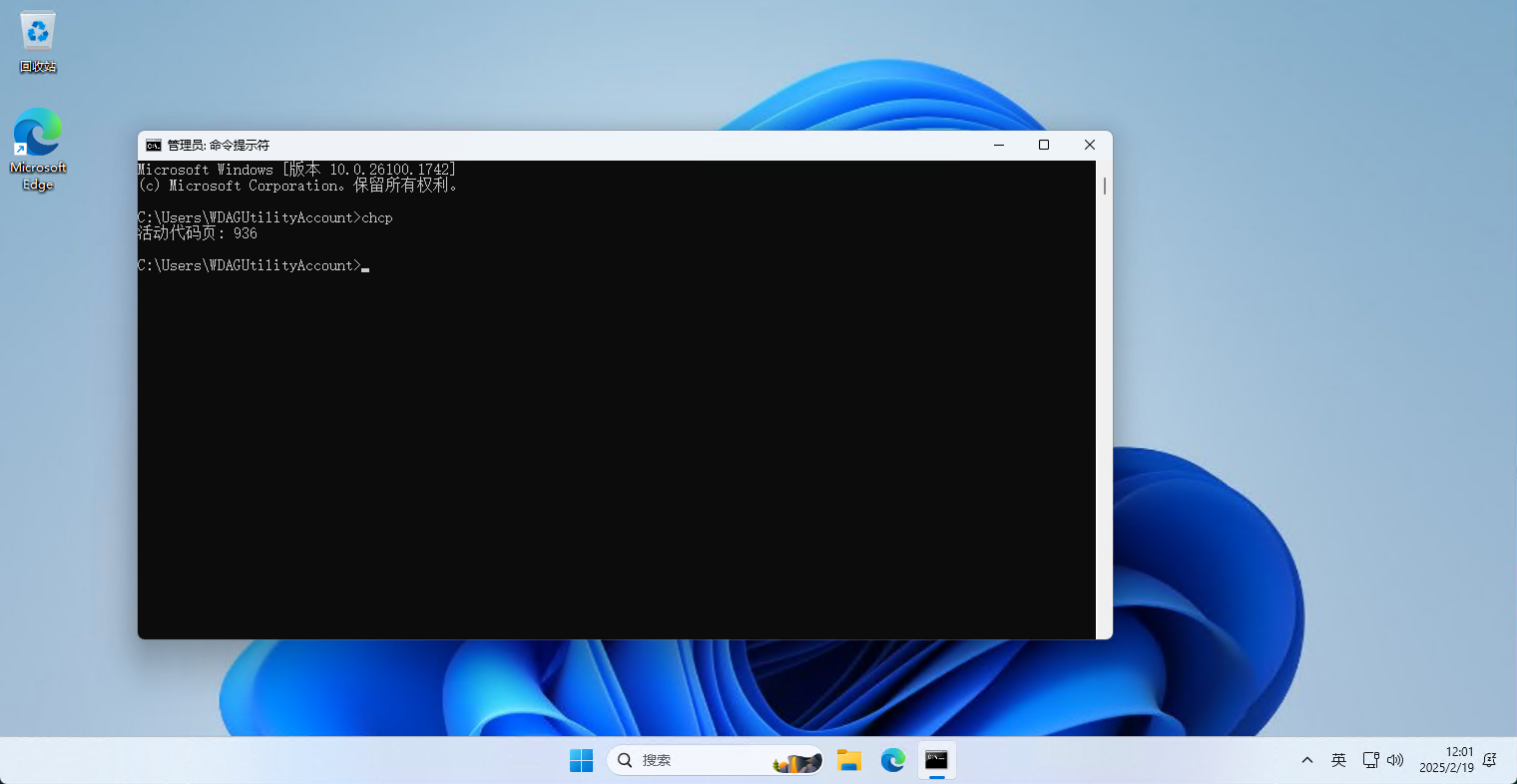The image size is (1517, 784).
Task: Open File Explorer from the taskbar
Action: pos(848,760)
